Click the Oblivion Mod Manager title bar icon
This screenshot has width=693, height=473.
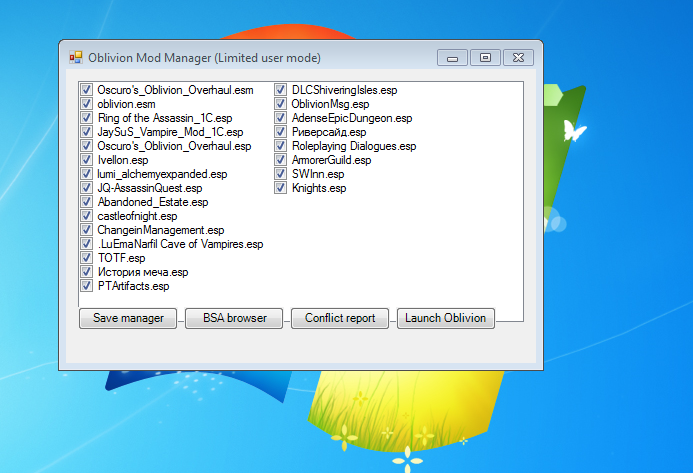click(x=76, y=57)
